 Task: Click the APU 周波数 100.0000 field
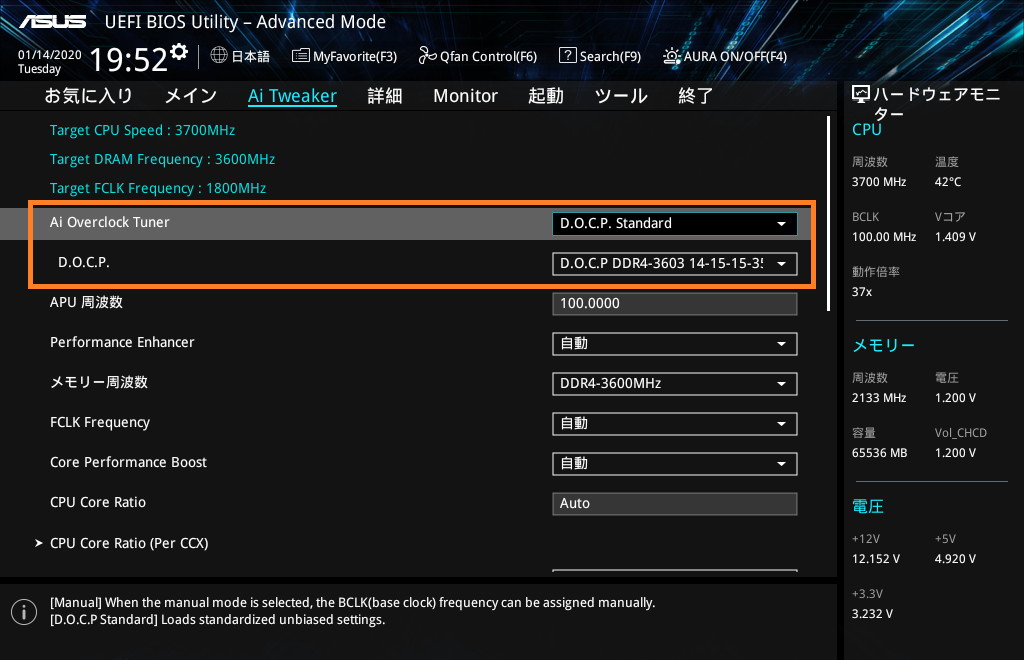(x=675, y=304)
